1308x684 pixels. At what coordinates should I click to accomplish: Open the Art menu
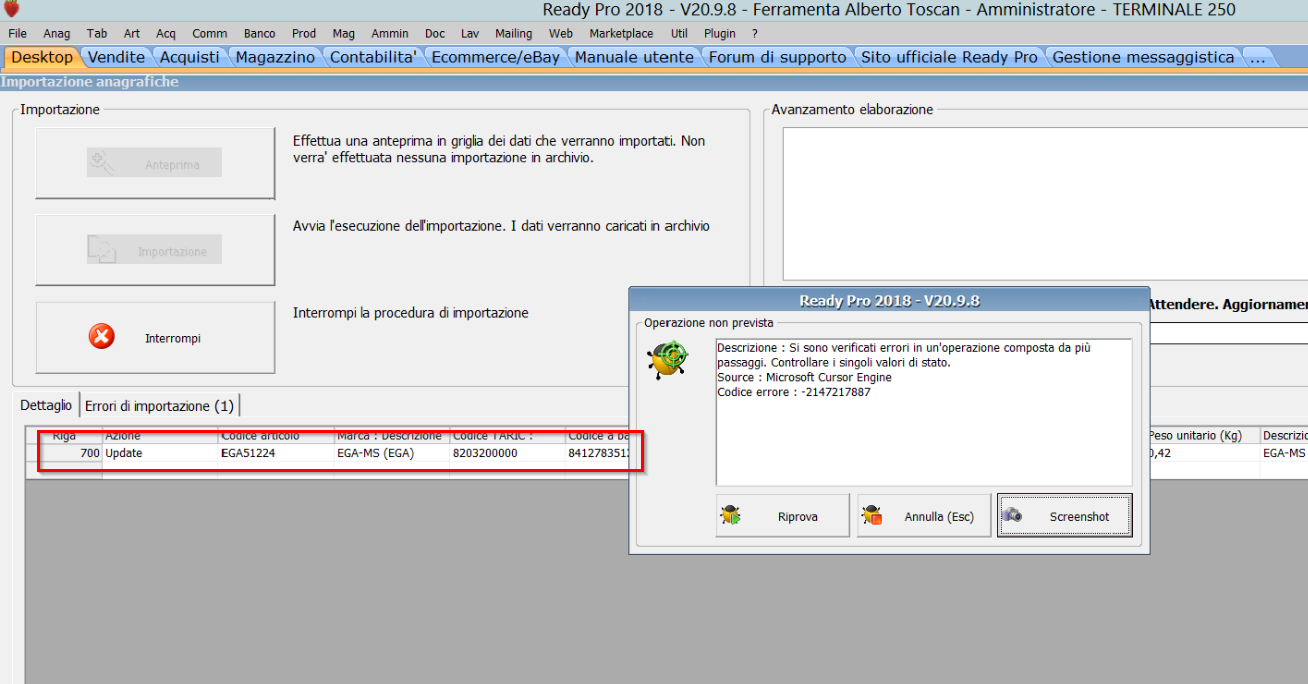click(x=132, y=33)
